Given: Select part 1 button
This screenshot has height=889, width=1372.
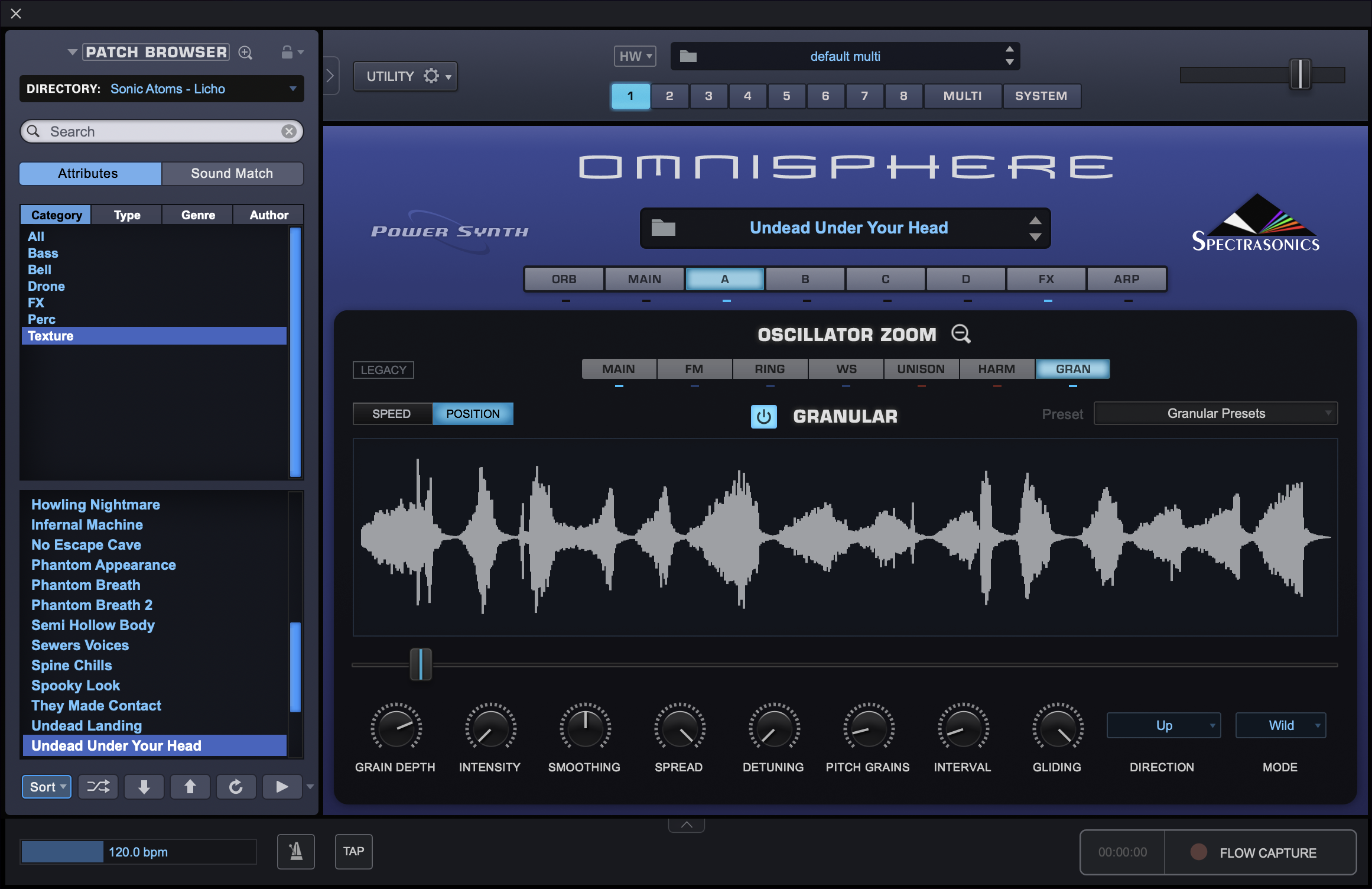Looking at the screenshot, I should 630,96.
